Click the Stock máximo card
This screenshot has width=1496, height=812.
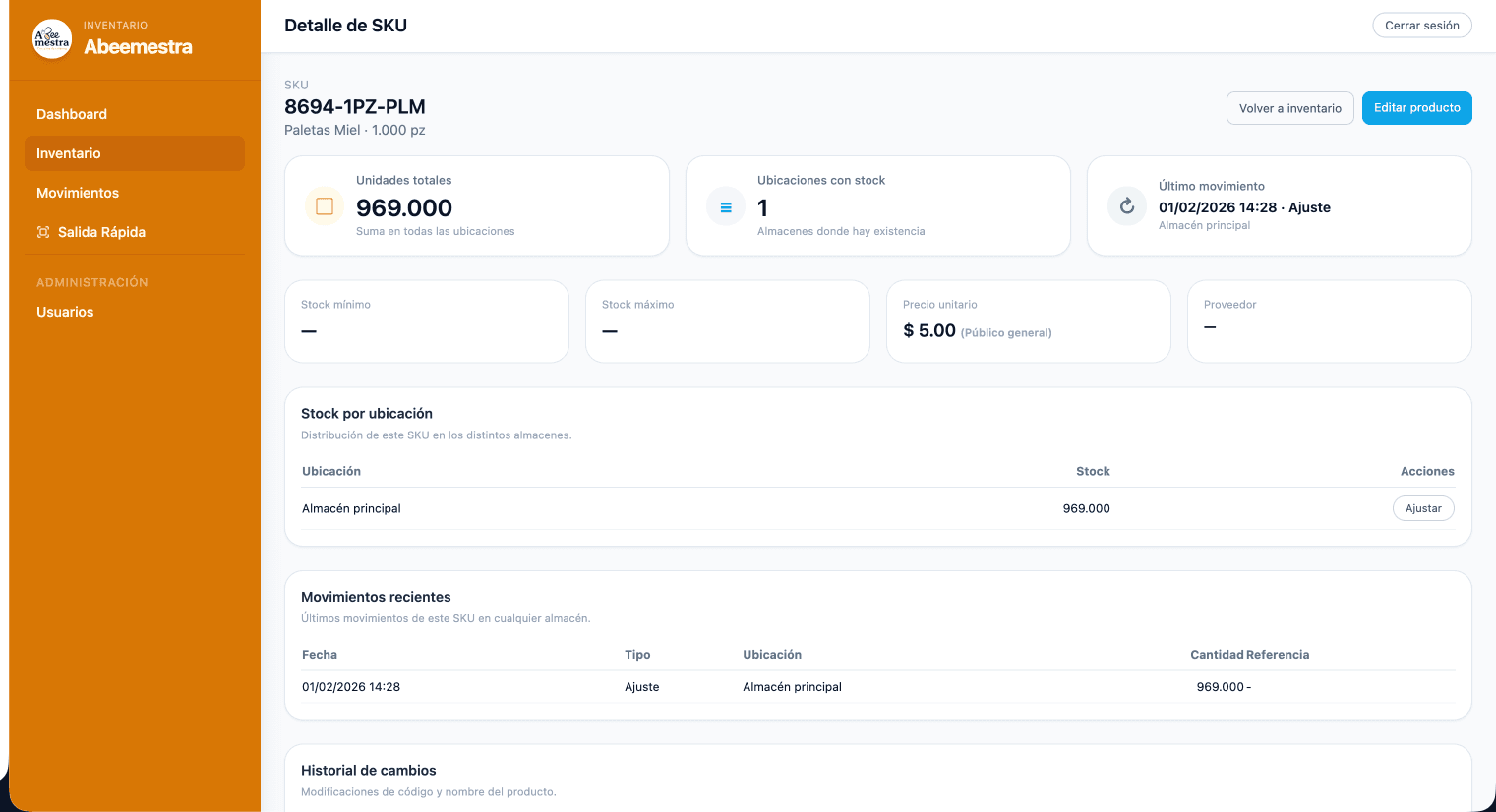click(727, 321)
